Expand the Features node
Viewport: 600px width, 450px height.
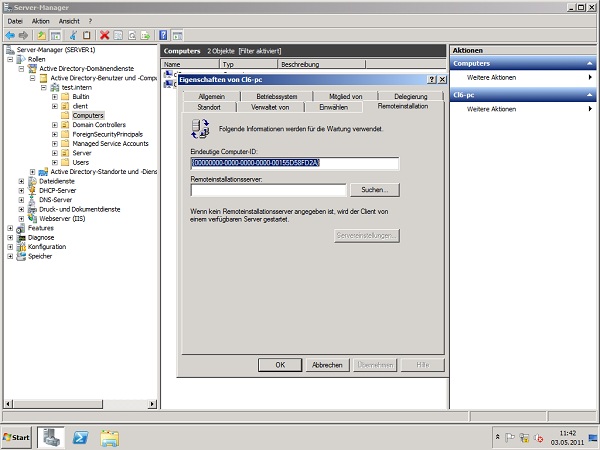[10, 228]
